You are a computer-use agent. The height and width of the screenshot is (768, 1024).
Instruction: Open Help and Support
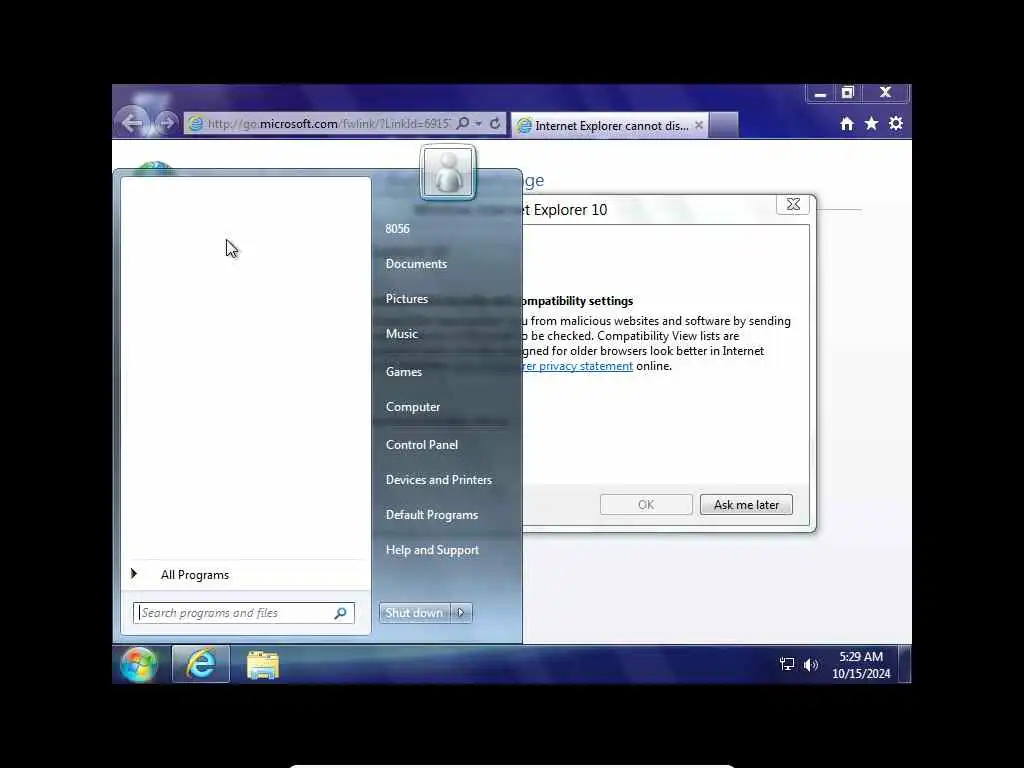click(432, 551)
